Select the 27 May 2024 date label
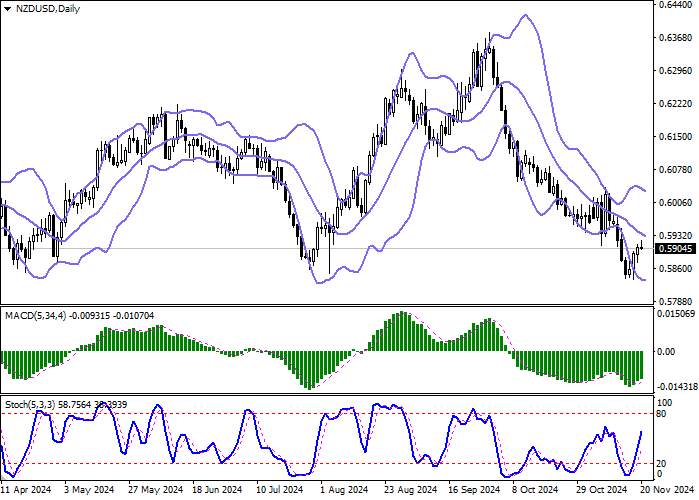This screenshot has height=500, width=699. tap(156, 490)
